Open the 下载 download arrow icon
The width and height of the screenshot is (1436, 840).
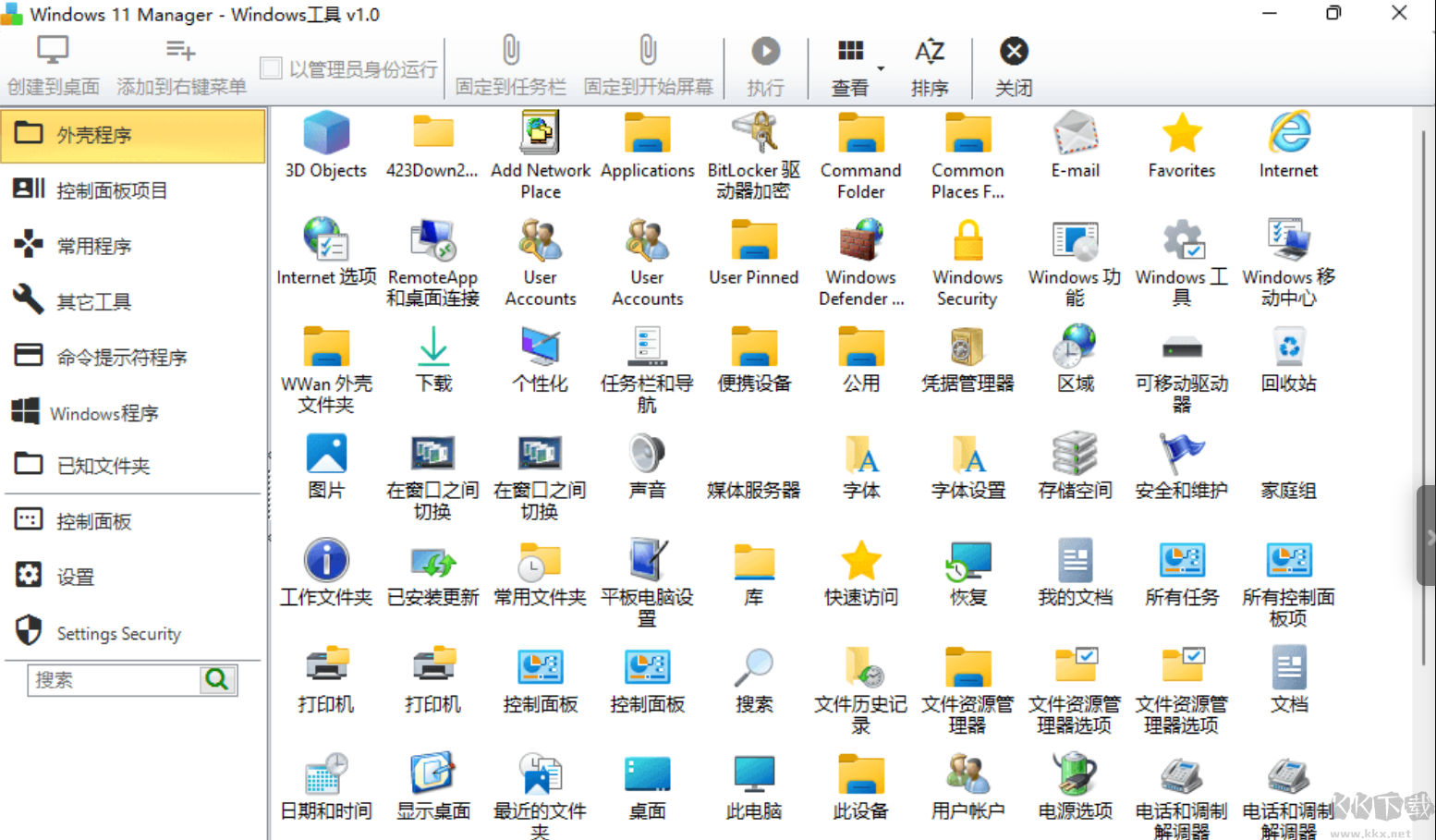pos(433,347)
